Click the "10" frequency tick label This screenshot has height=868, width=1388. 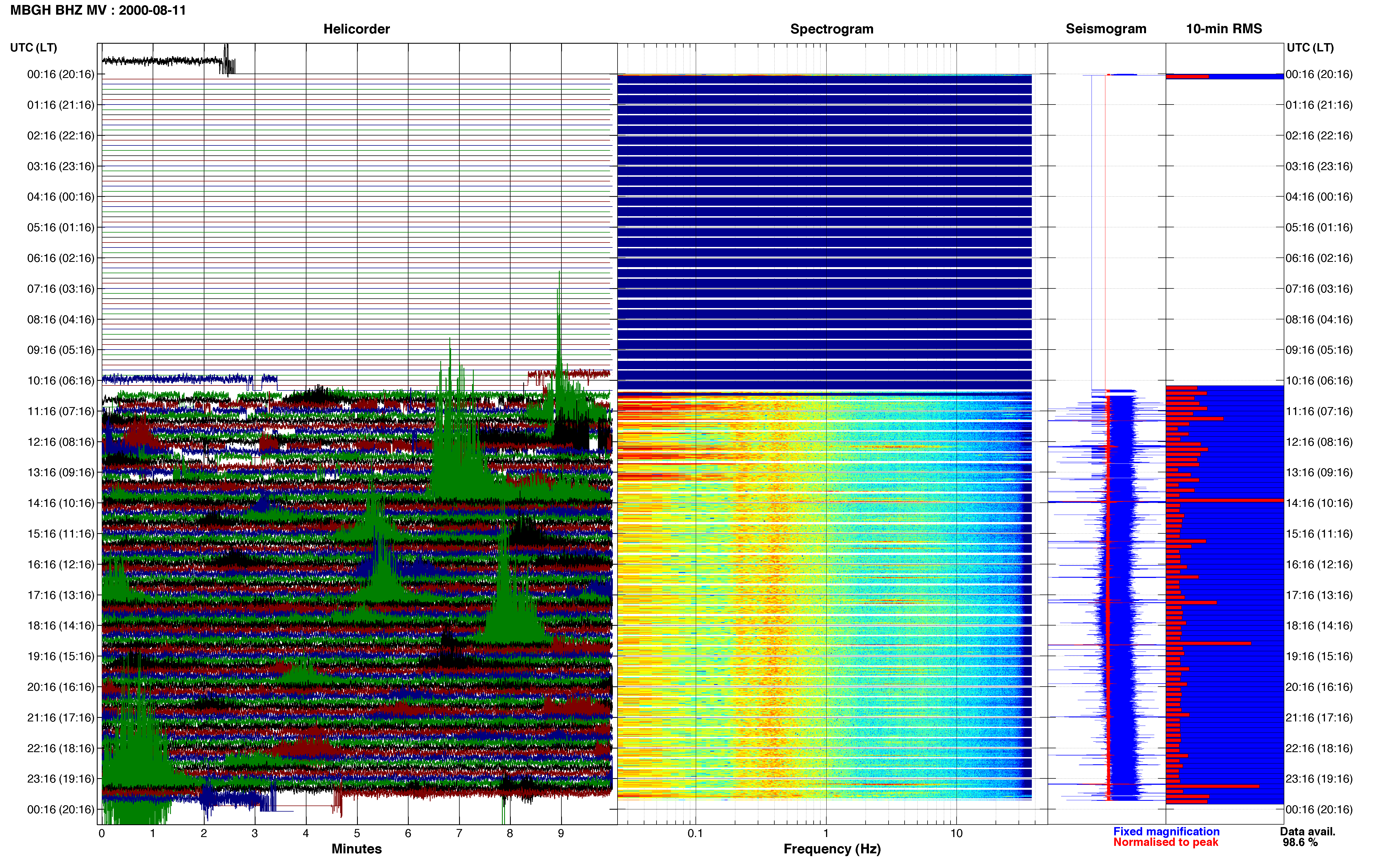pos(956,833)
